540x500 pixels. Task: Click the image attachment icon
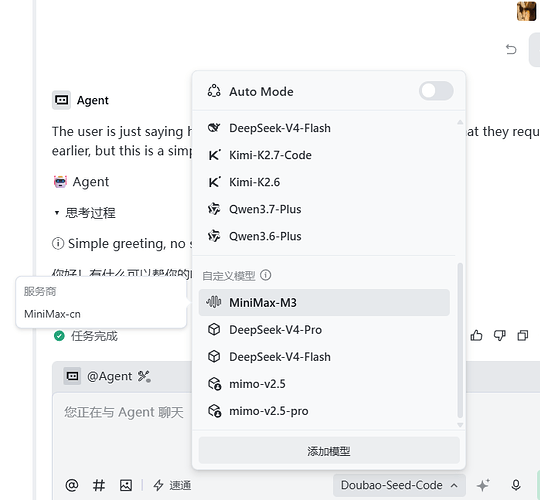pyautogui.click(x=126, y=485)
